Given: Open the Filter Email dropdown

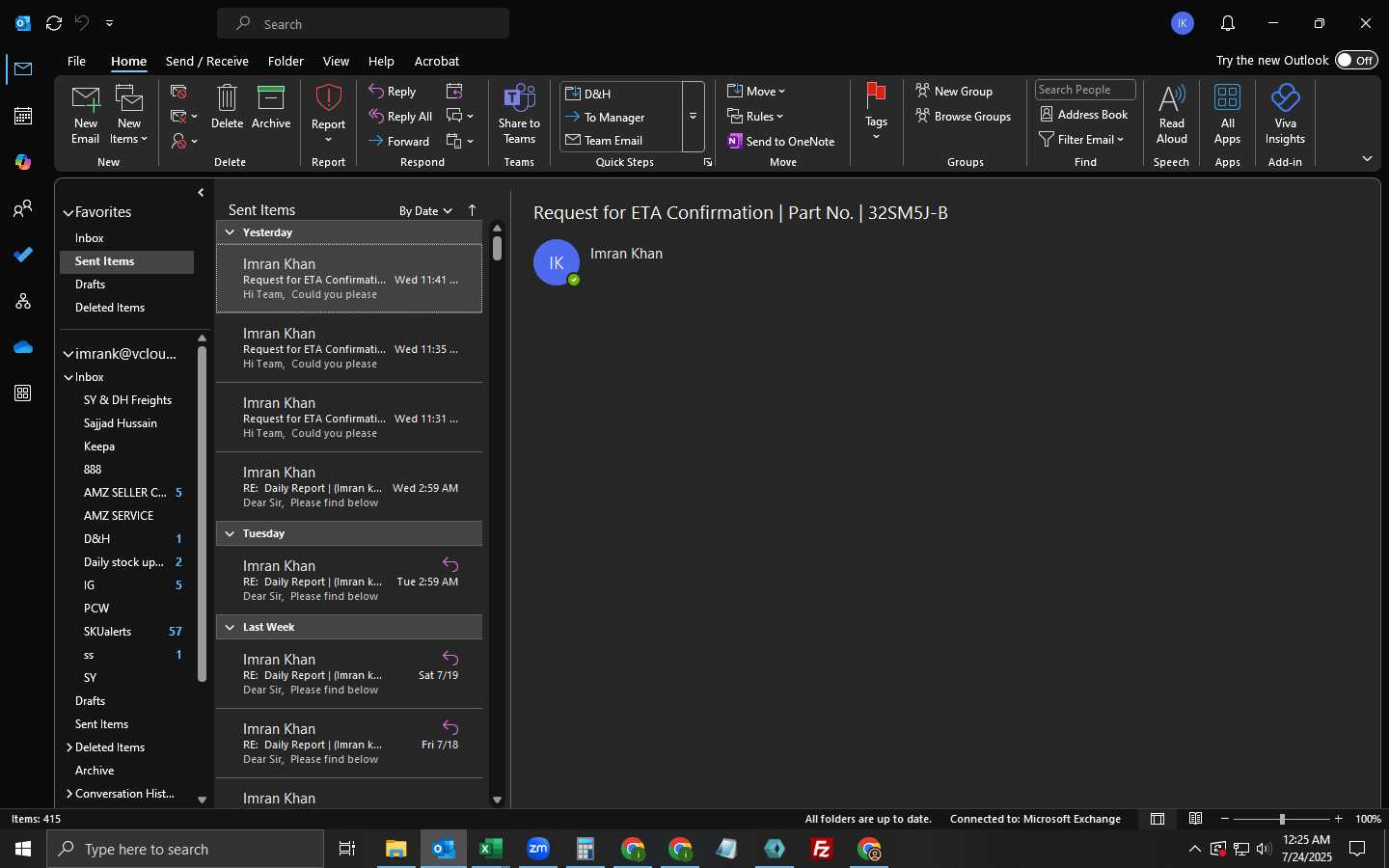Looking at the screenshot, I should 1081,140.
